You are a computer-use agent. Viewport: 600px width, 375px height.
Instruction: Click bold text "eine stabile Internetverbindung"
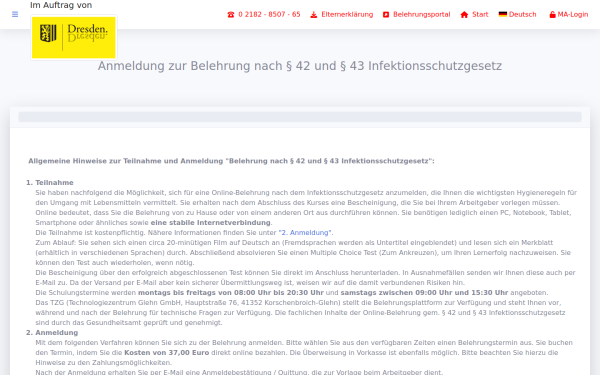[210, 223]
